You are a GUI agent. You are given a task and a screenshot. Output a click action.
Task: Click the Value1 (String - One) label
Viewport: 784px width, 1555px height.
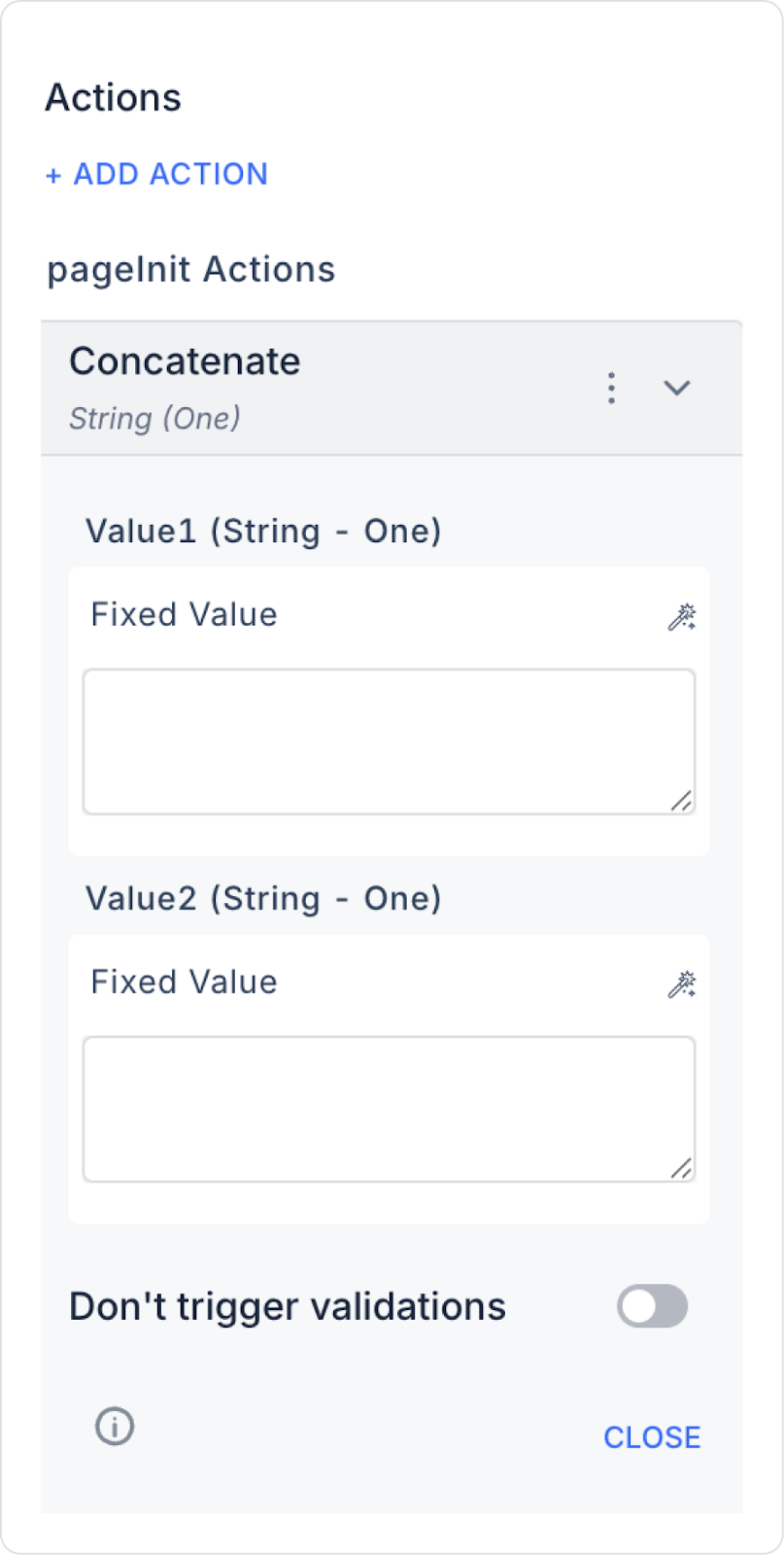click(x=263, y=532)
